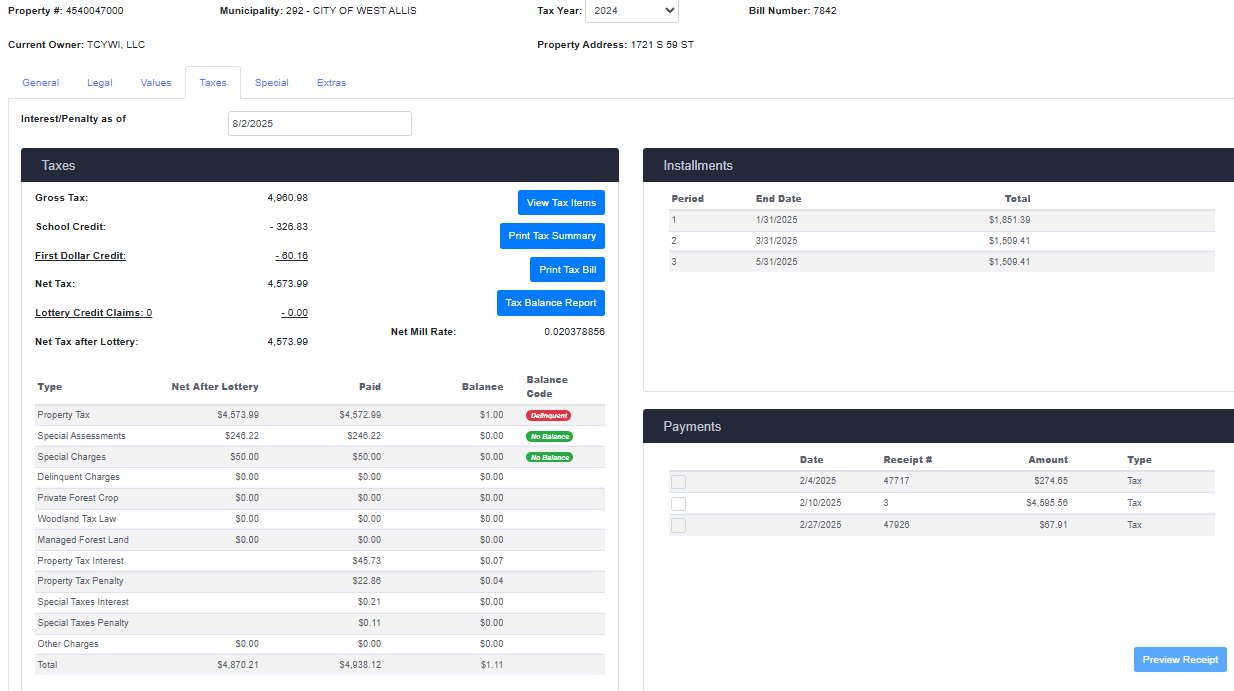Check the box for receipt 47717 payment
This screenshot has height=691, width=1234.
[x=679, y=482]
